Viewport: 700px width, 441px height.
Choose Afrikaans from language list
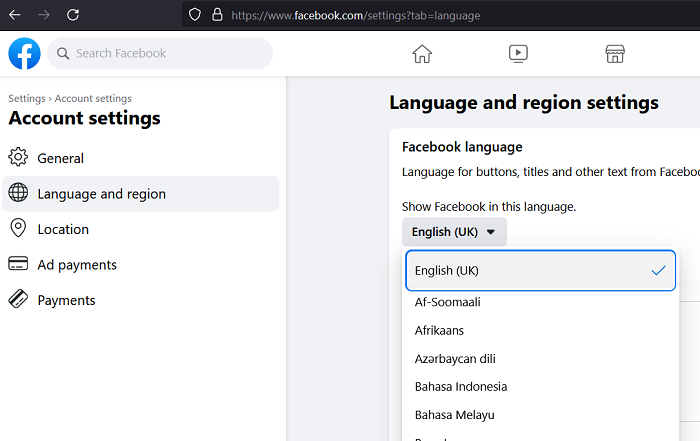(x=440, y=330)
